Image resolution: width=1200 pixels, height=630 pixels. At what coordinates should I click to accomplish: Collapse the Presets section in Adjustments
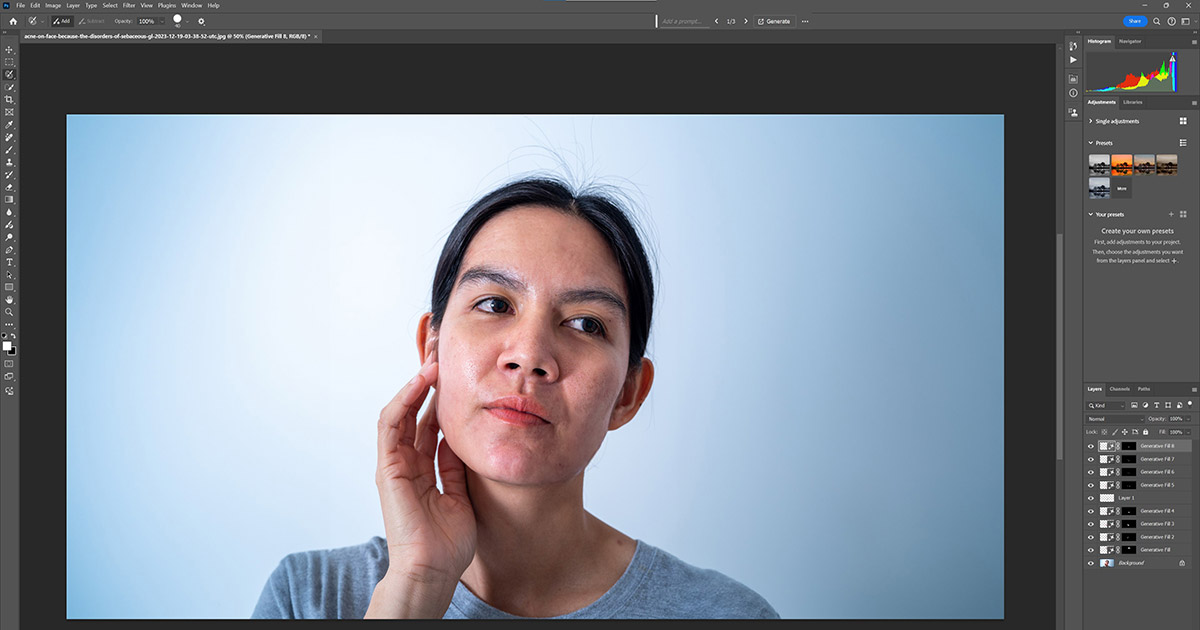(1090, 143)
